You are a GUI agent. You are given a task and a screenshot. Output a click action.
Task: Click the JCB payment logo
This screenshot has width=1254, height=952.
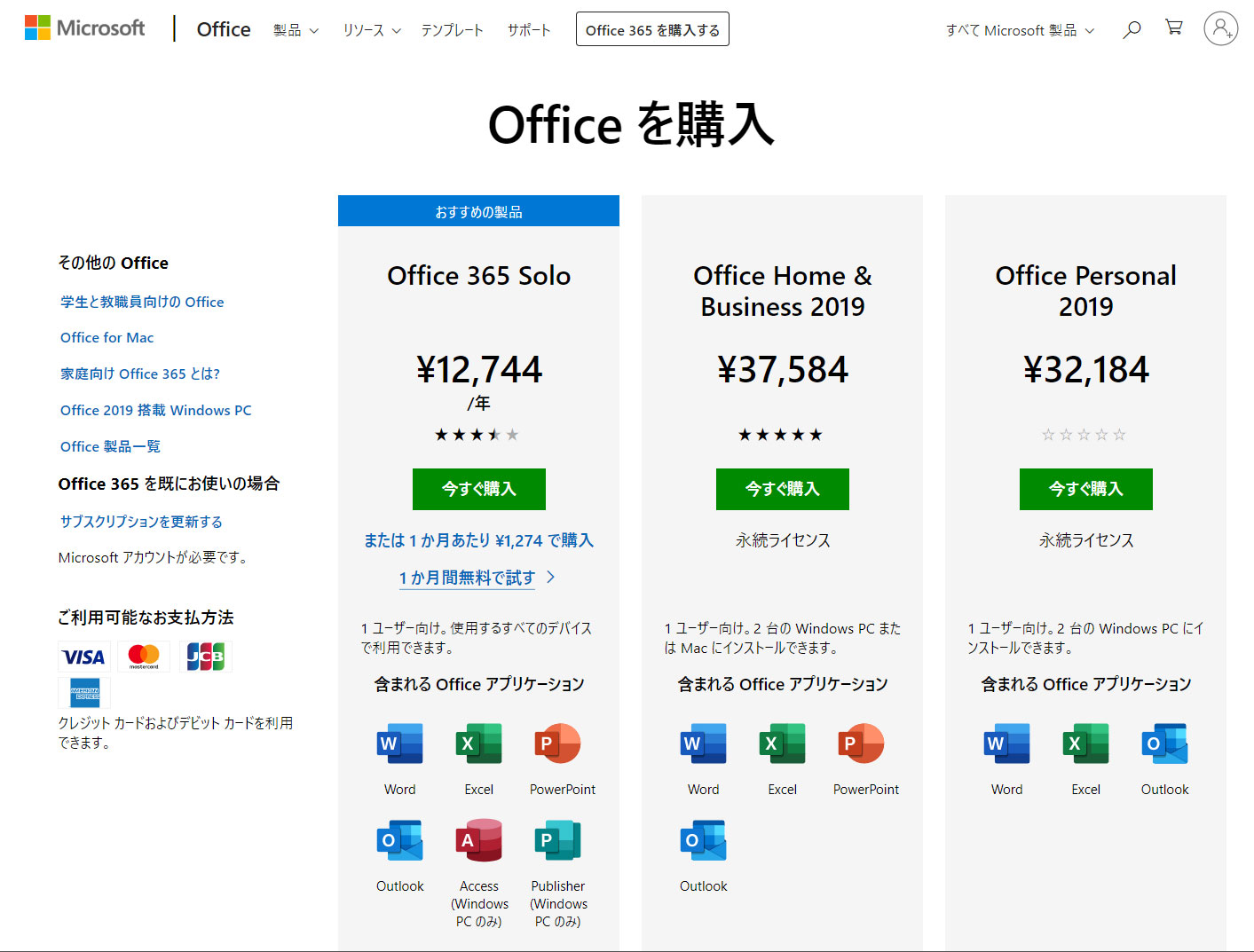click(x=205, y=657)
